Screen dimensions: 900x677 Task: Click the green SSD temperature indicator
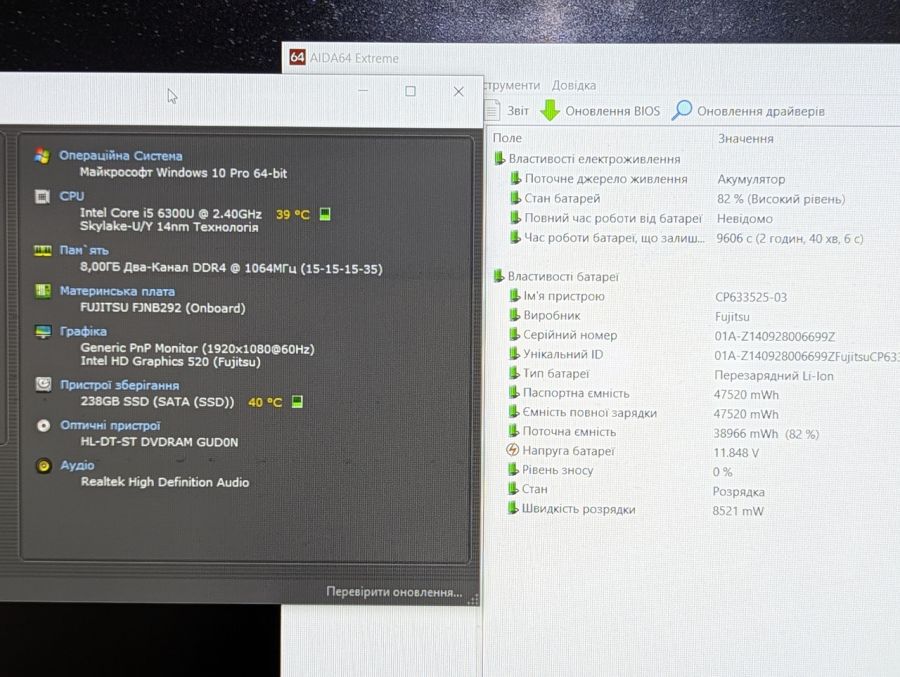(297, 401)
